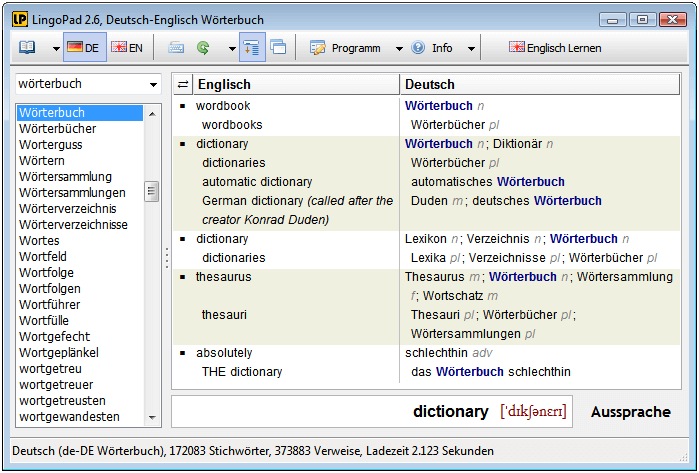Select Wörterverzeichnis in the word list
This screenshot has height=473, width=699.
(68, 209)
